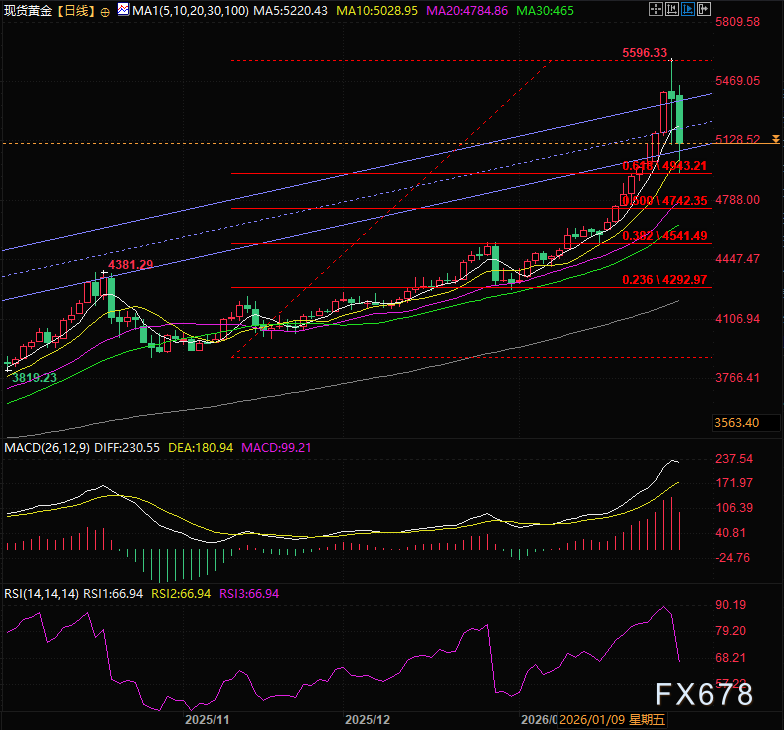
Task: Click the 0.236 Fibonacci level at 4292.97
Action: [x=665, y=279]
